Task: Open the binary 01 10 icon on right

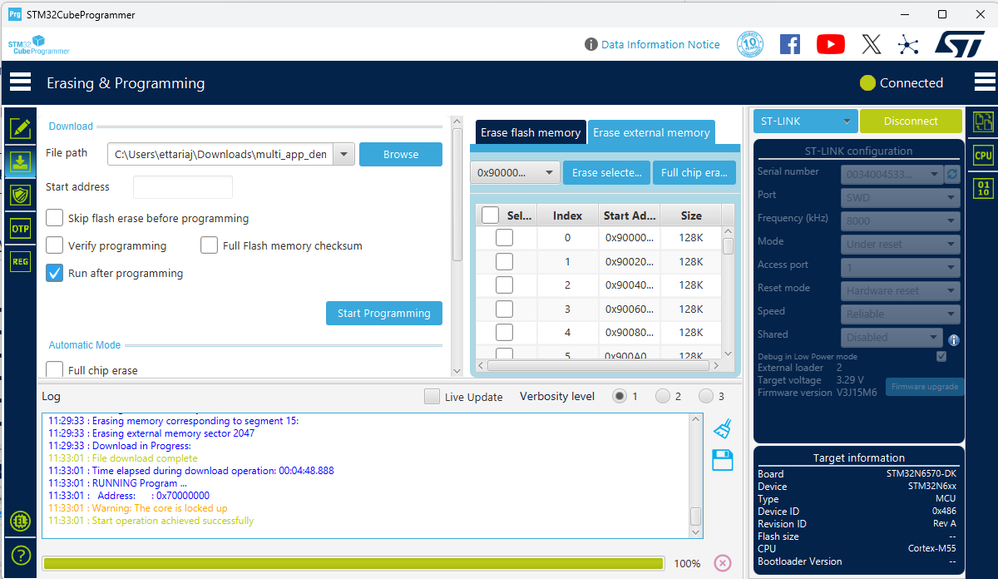Action: click(x=983, y=188)
